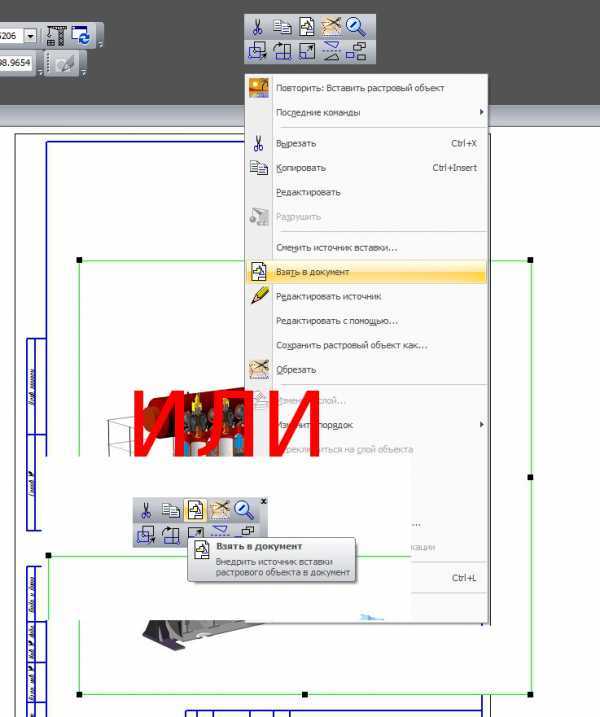Click pencil icon beside Редактировать источник
The height and width of the screenshot is (717, 600).
[259, 295]
